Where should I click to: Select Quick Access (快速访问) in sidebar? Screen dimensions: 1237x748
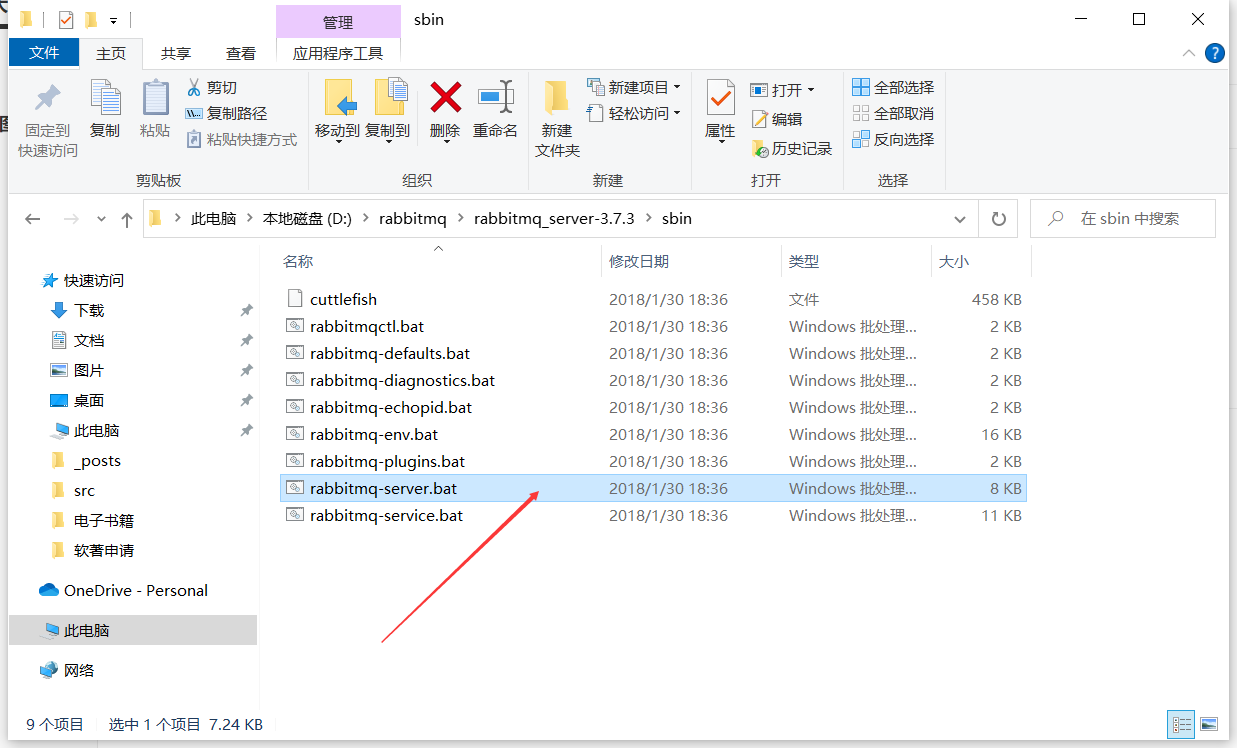click(94, 281)
